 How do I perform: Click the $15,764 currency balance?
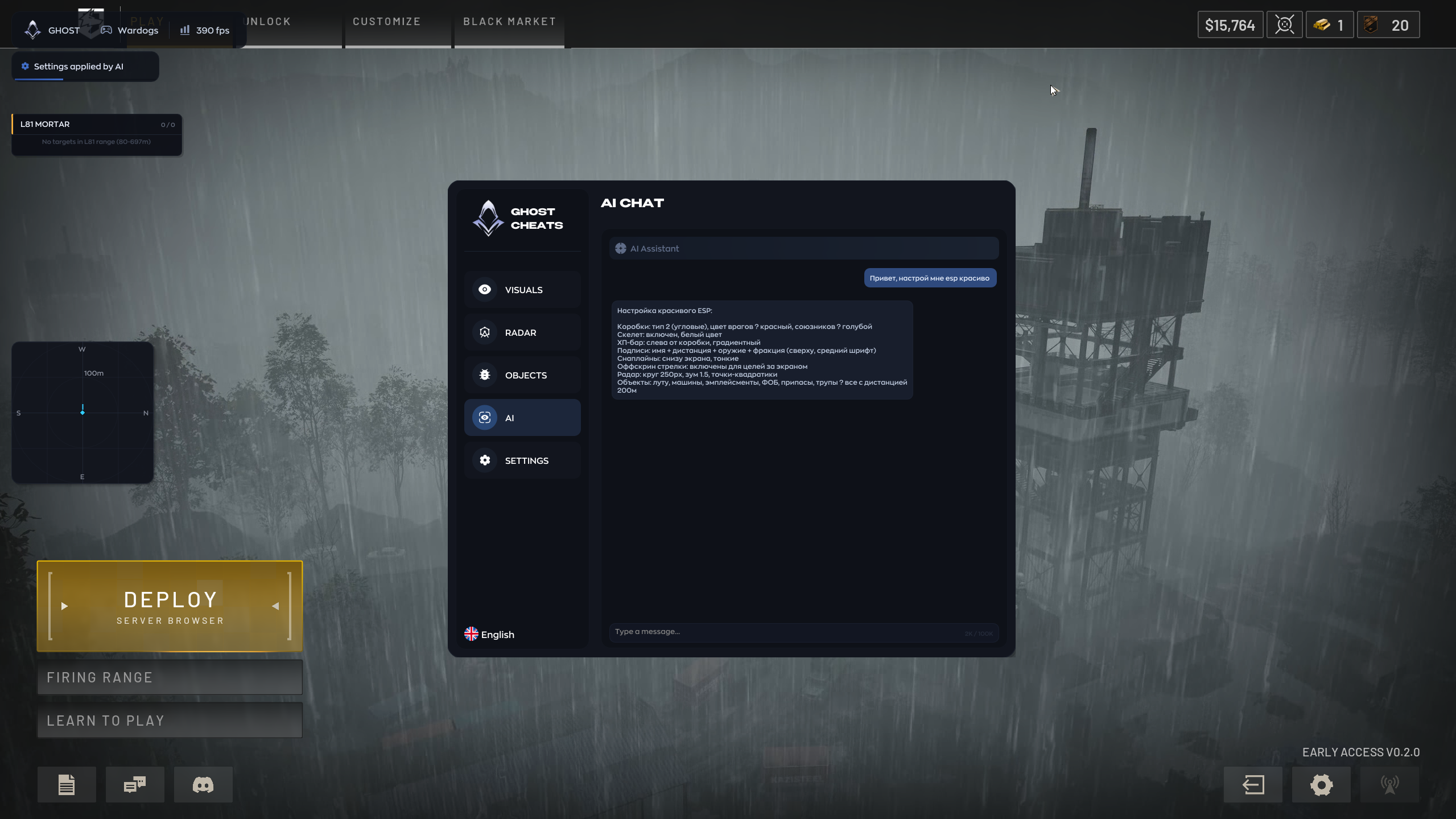coord(1230,25)
